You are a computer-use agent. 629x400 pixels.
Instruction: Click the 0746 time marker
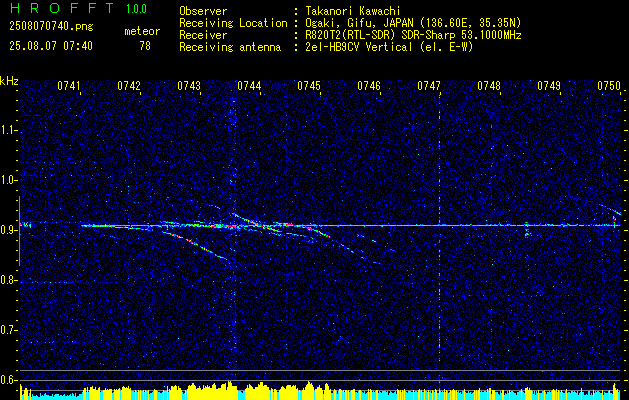(x=369, y=86)
